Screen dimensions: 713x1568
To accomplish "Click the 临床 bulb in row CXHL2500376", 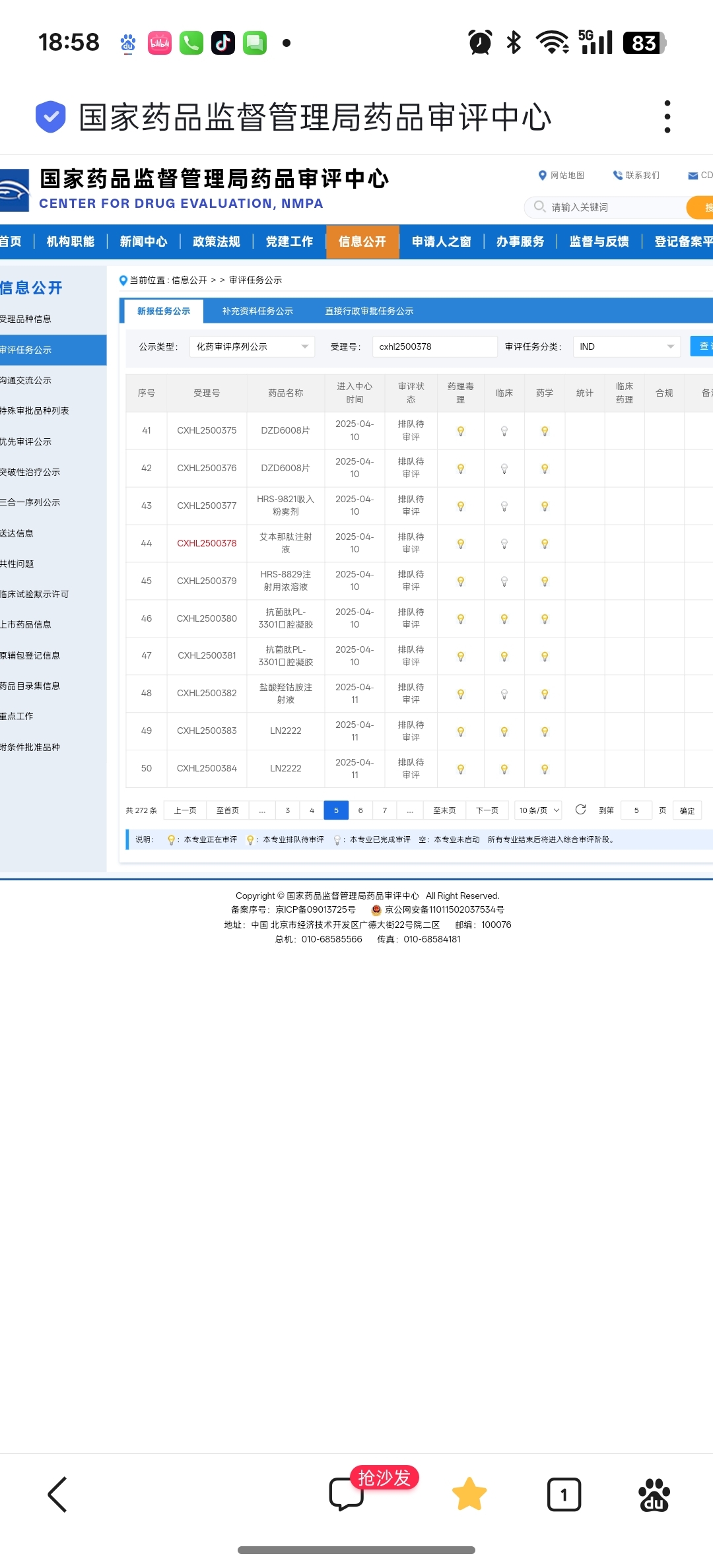I will click(504, 469).
